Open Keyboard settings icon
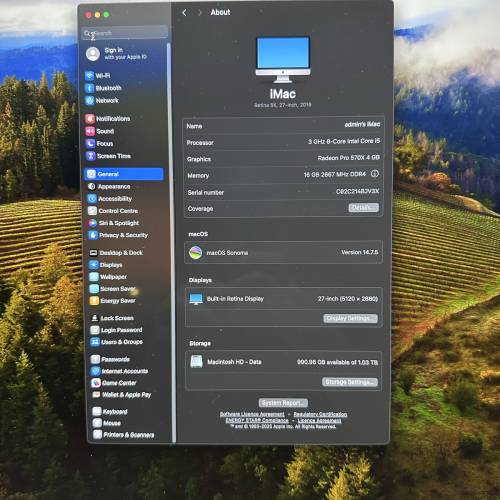 [97, 411]
